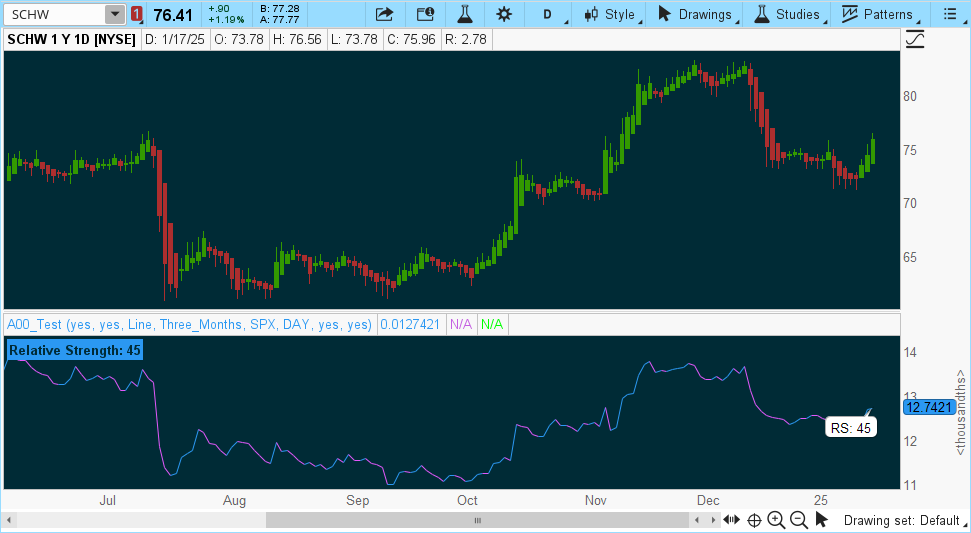Click the D: 1/17/25 date field
This screenshot has height=533, width=971.
point(175,40)
